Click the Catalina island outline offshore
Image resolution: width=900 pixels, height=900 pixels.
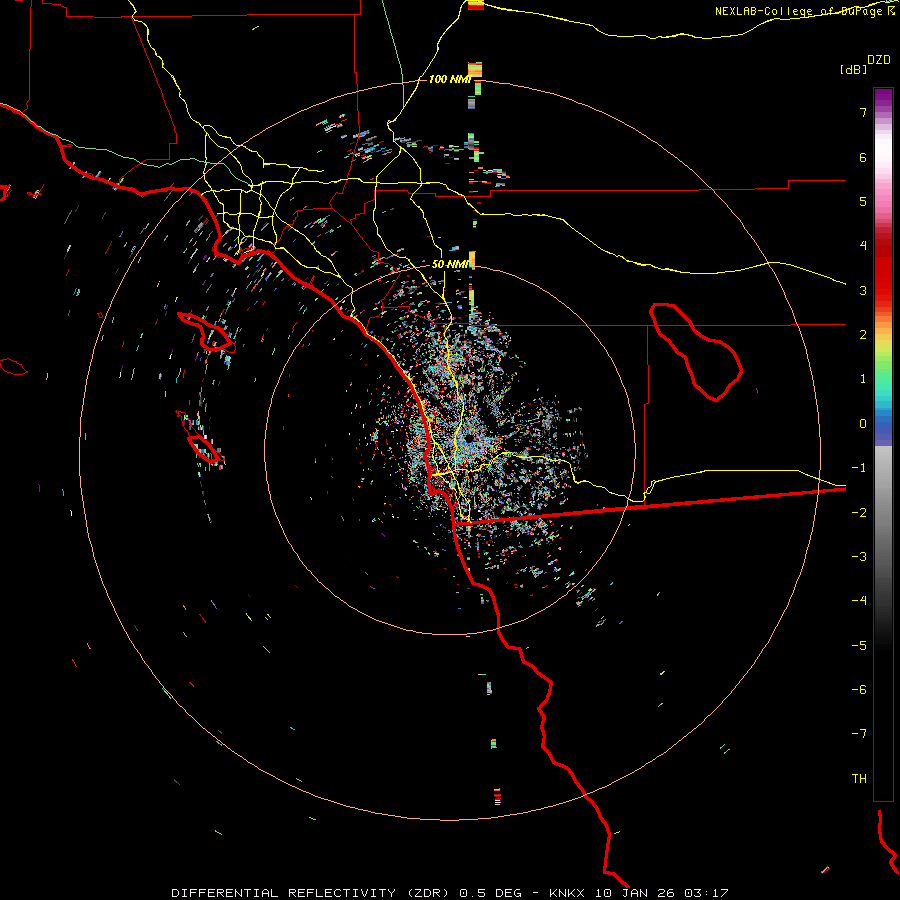click(206, 332)
